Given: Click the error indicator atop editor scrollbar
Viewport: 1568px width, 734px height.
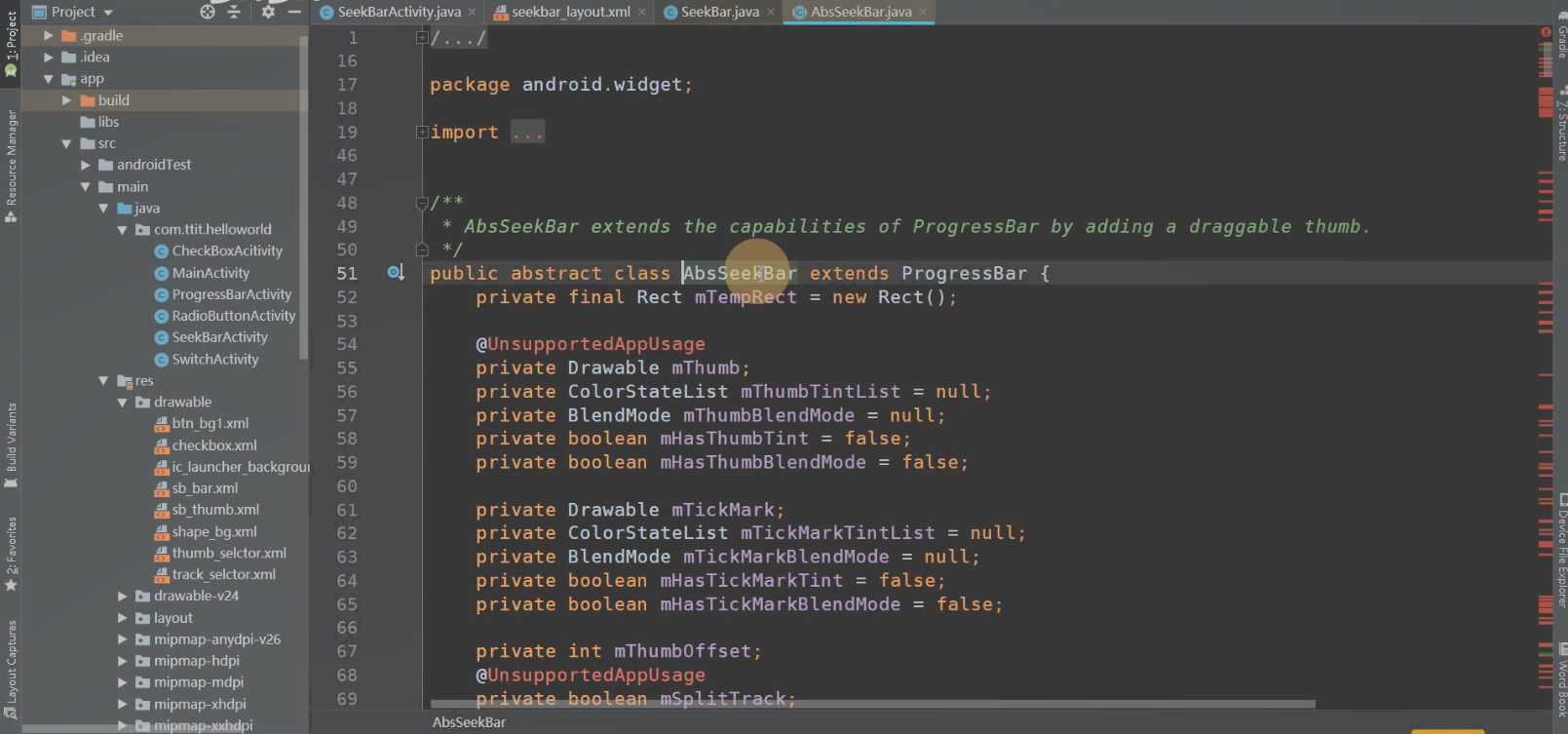Looking at the screenshot, I should click(x=1546, y=32).
